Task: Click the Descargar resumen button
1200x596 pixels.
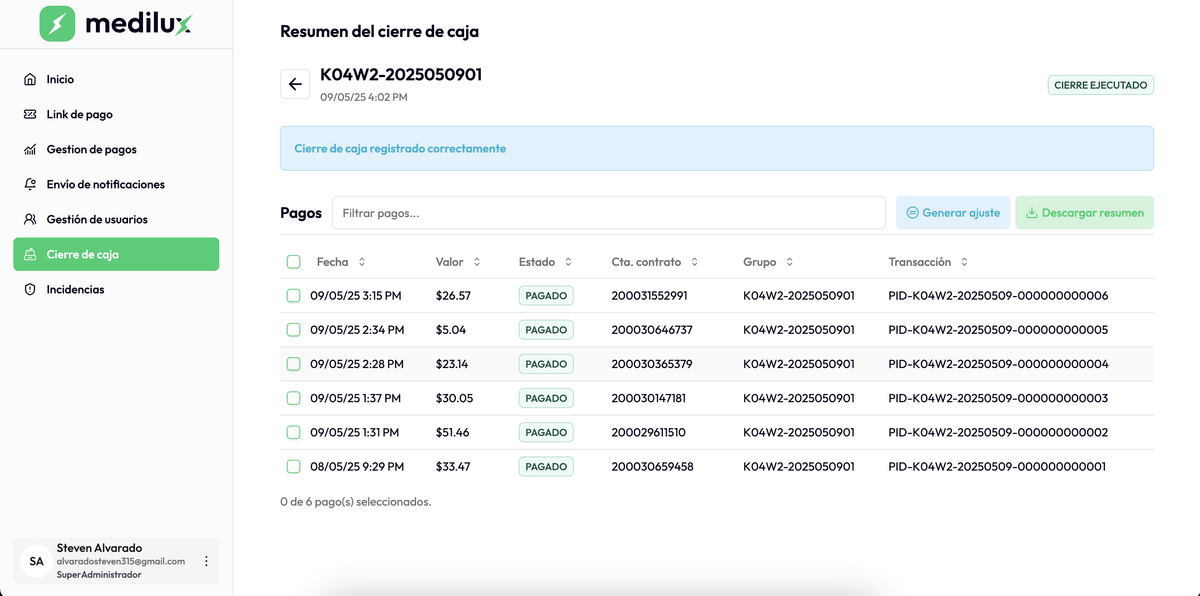Action: click(x=1085, y=213)
